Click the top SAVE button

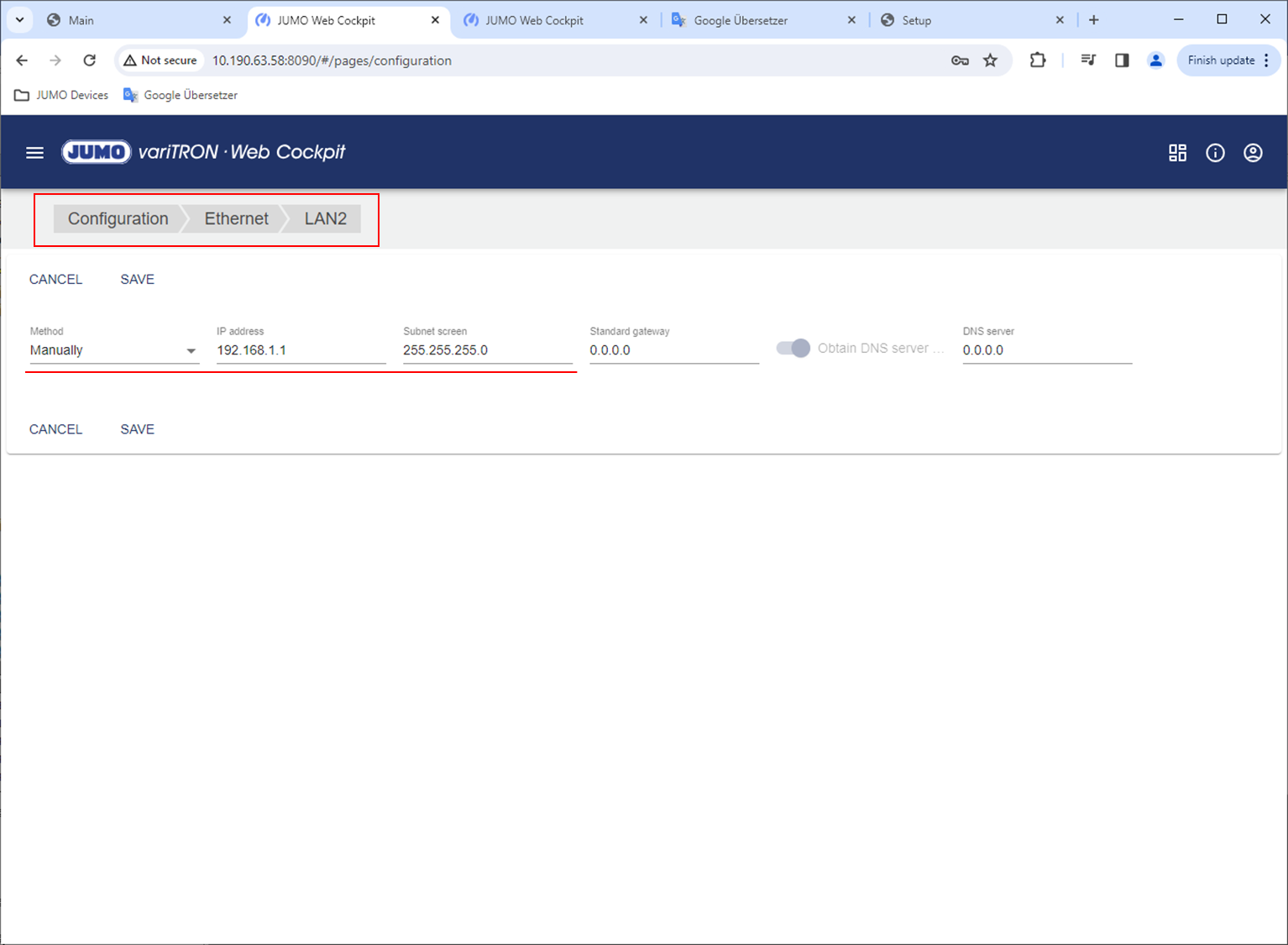137,280
